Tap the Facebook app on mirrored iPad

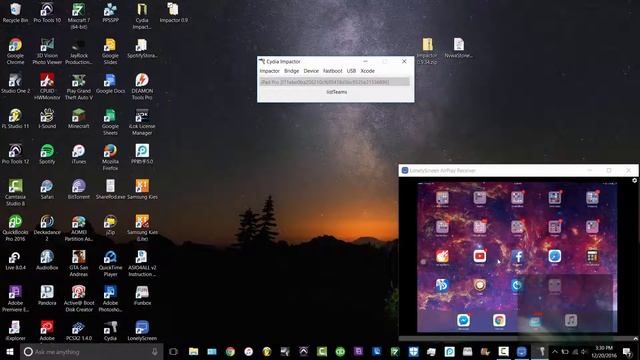(x=518, y=256)
